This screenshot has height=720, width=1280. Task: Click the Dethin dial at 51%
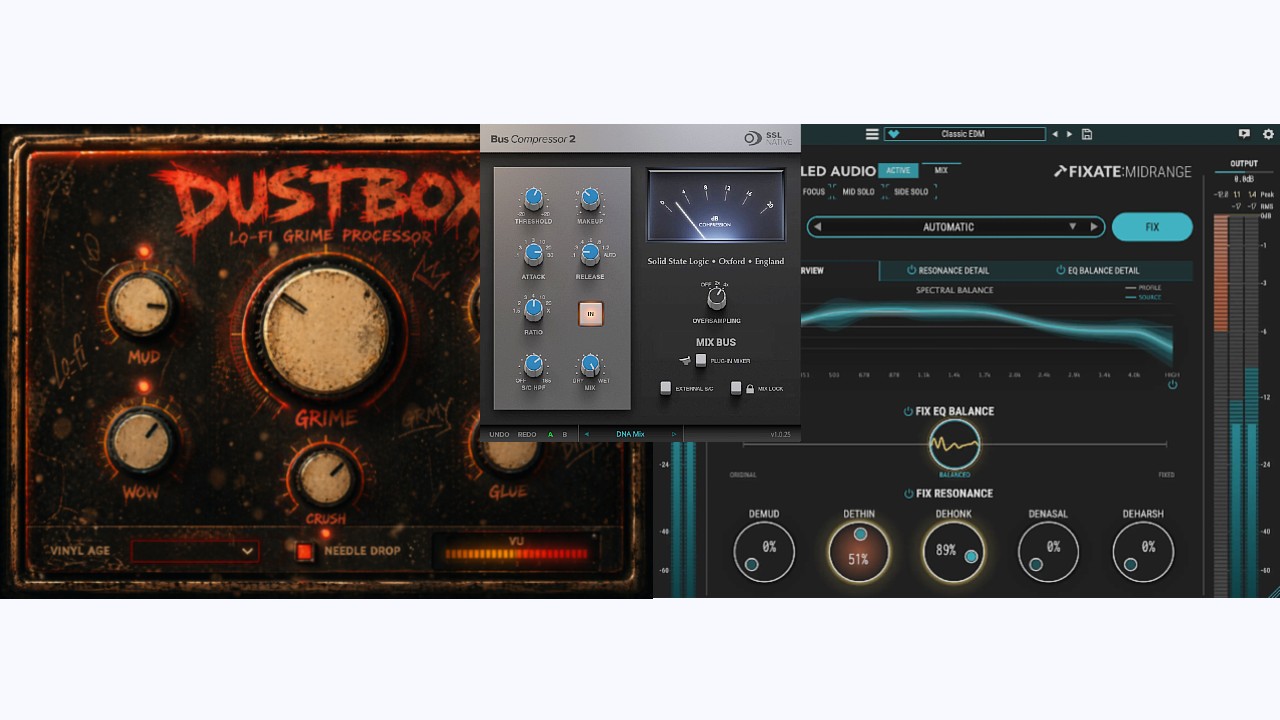[x=859, y=552]
